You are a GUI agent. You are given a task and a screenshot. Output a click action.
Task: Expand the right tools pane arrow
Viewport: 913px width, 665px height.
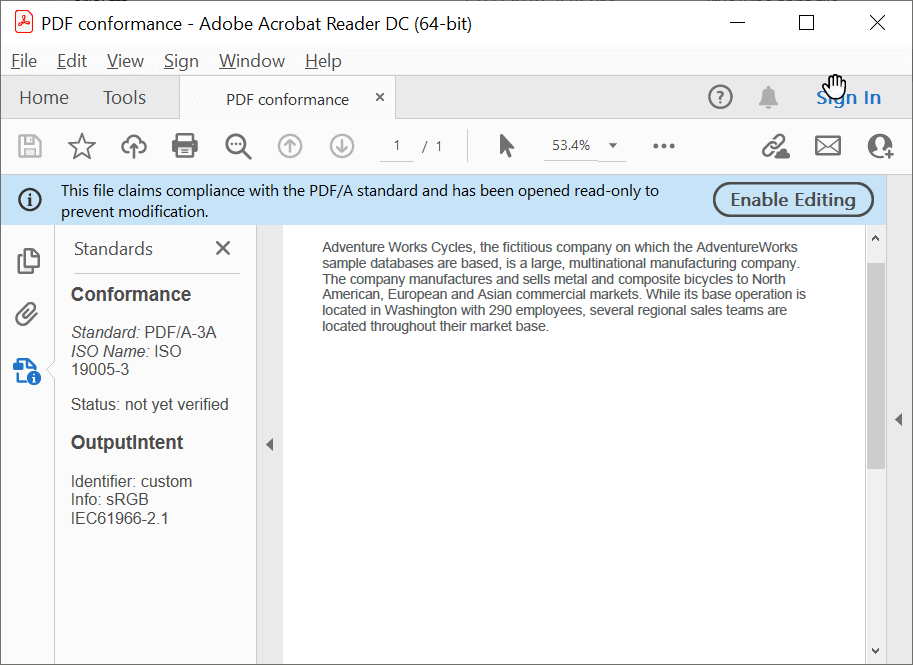898,419
